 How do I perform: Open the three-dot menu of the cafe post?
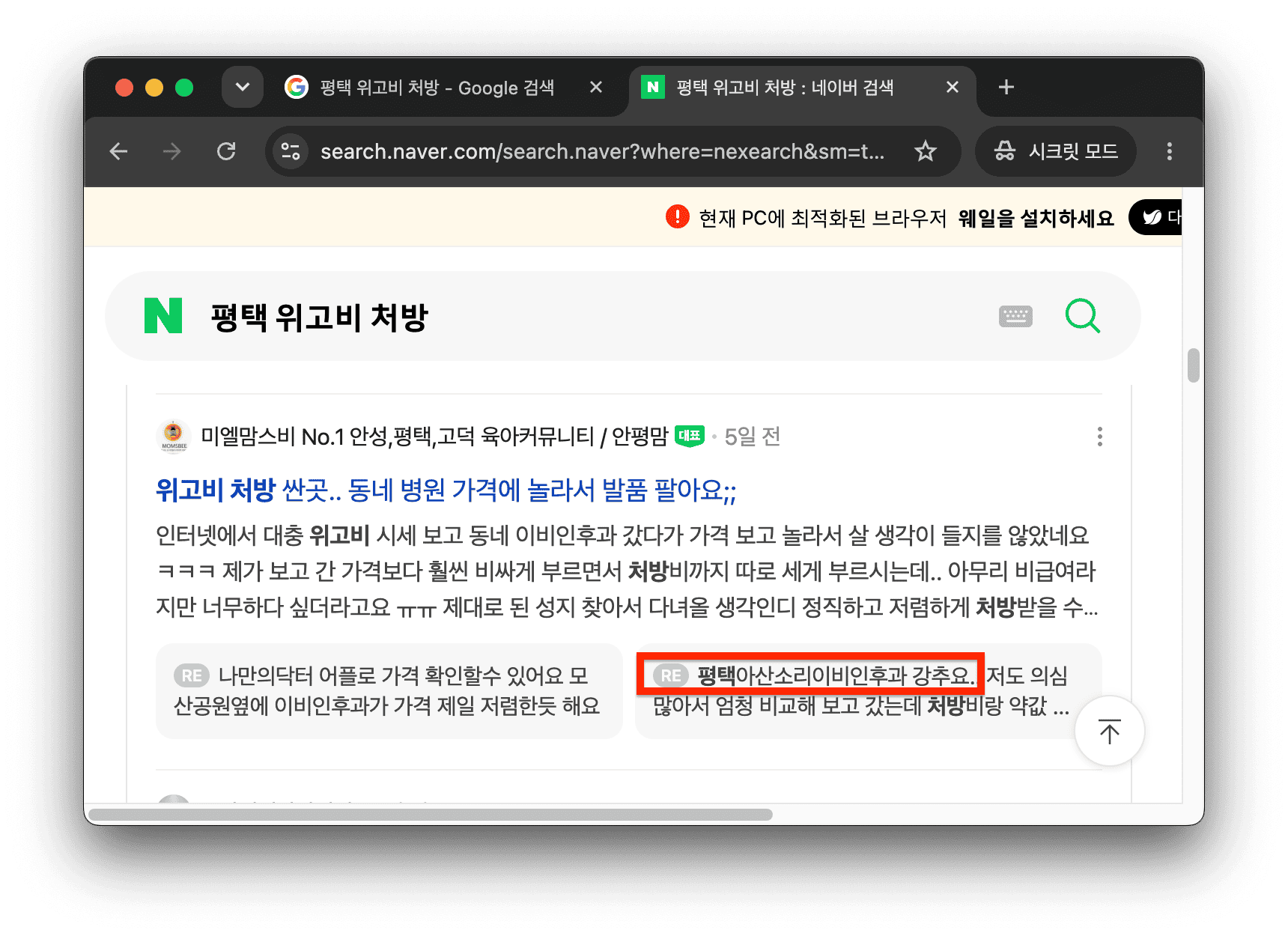pos(1099,437)
